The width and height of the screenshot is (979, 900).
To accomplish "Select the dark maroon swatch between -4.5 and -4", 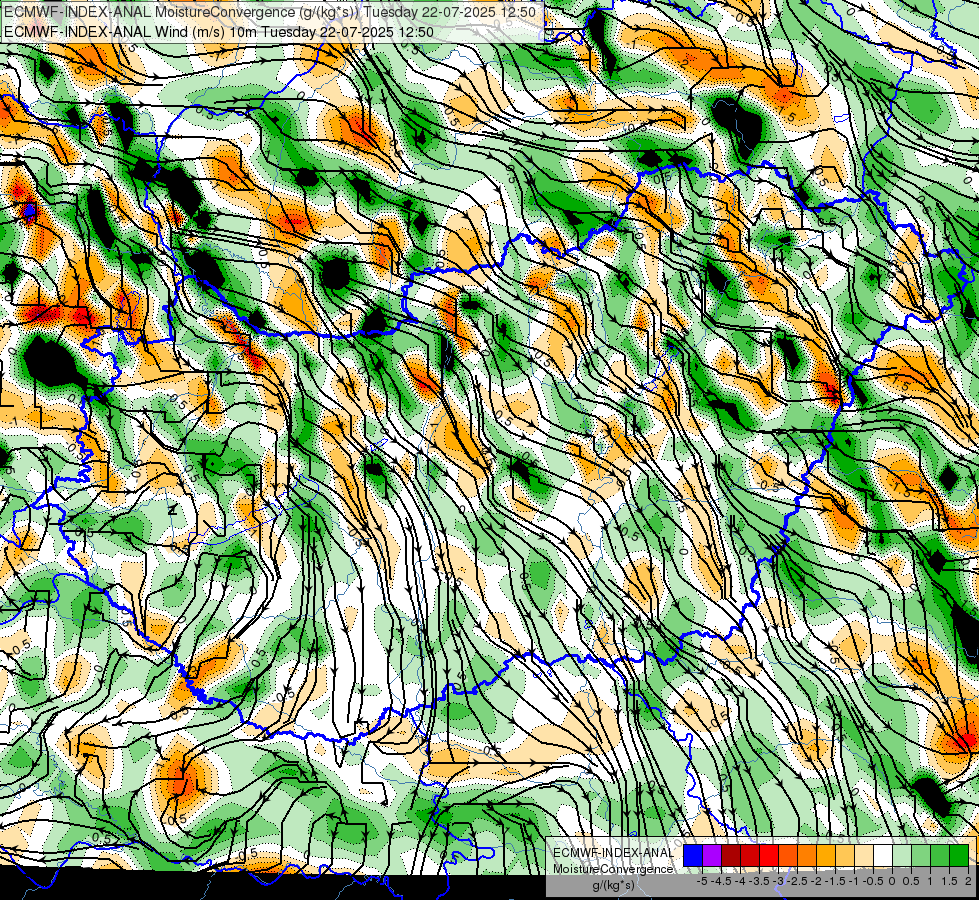I will [731, 855].
